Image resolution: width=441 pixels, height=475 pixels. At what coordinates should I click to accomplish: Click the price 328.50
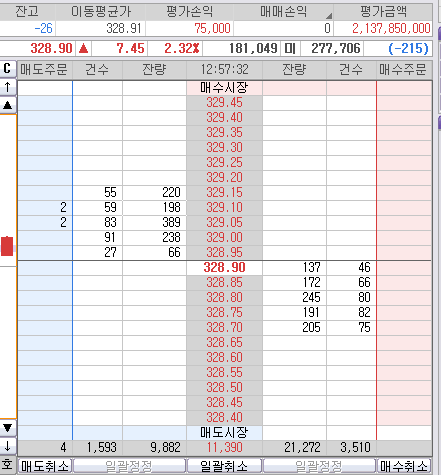224,388
